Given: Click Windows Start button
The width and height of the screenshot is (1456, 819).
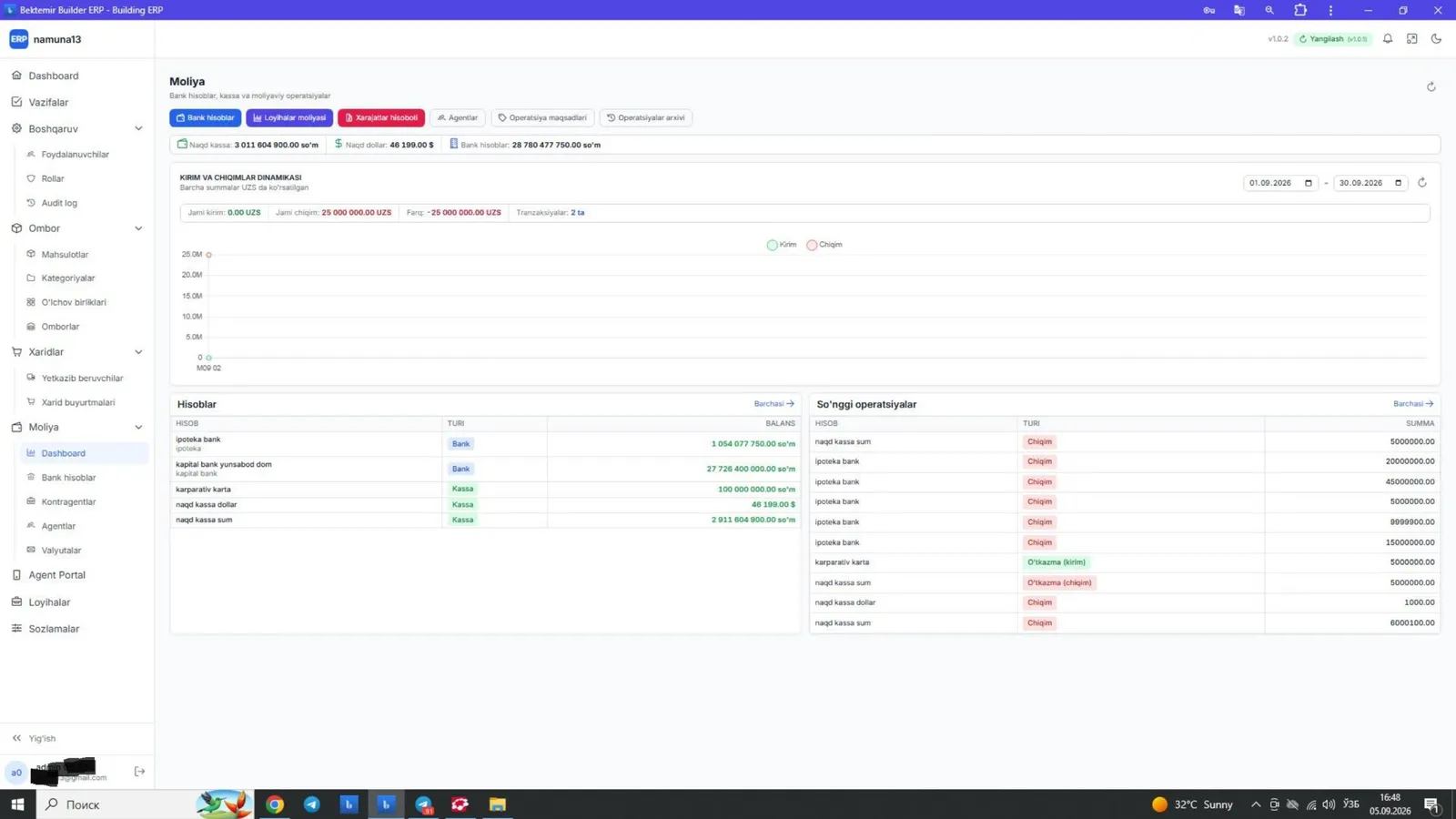Looking at the screenshot, I should [17, 804].
